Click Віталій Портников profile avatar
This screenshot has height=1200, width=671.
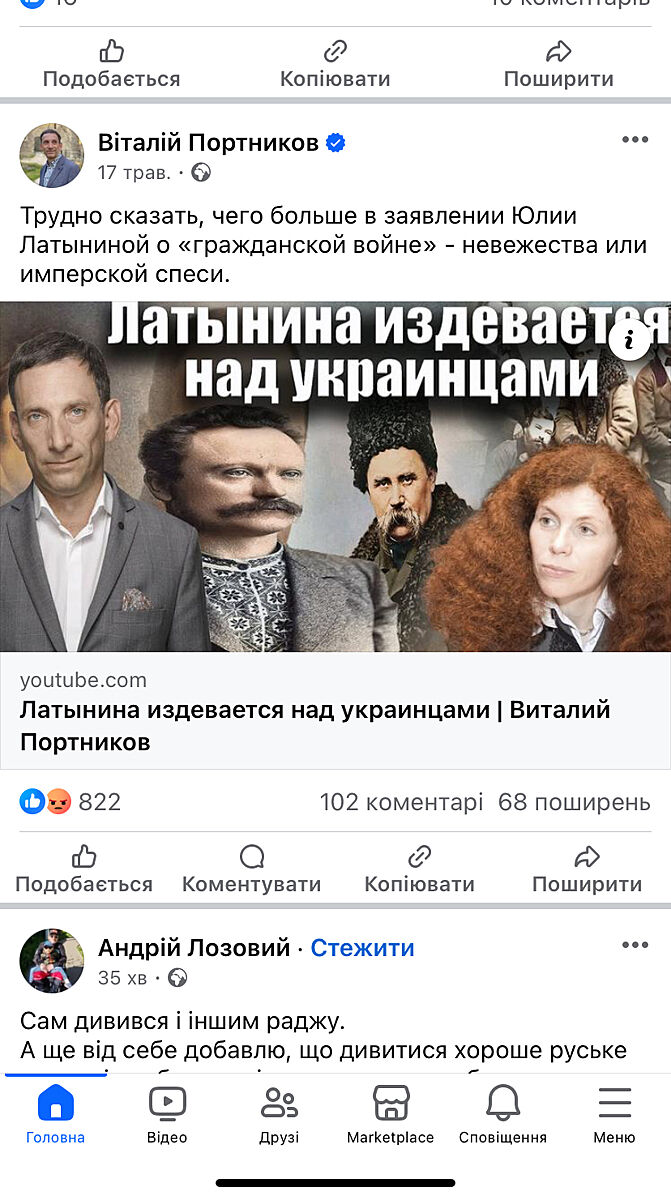point(52,156)
